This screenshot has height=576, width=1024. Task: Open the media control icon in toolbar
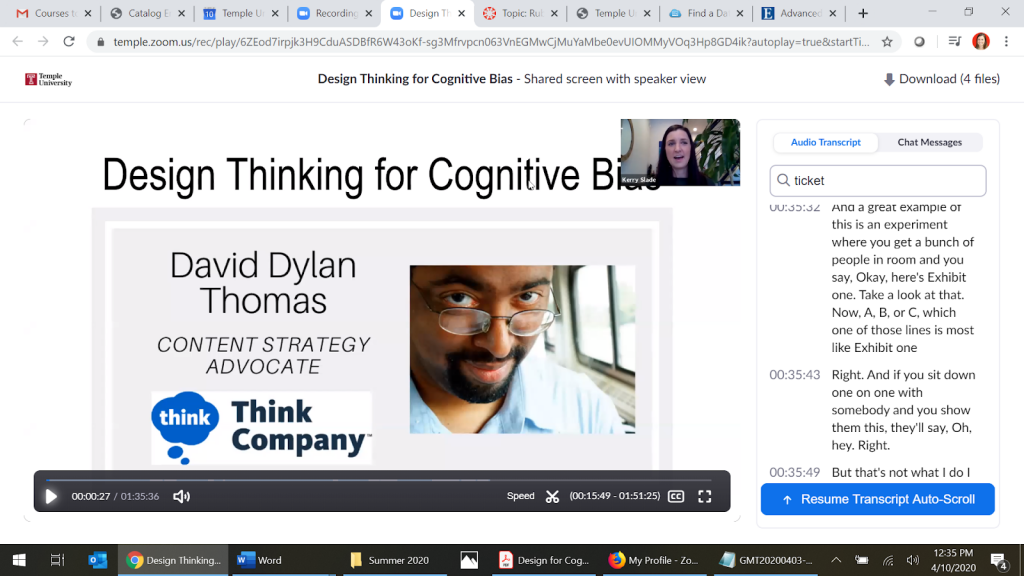954,42
